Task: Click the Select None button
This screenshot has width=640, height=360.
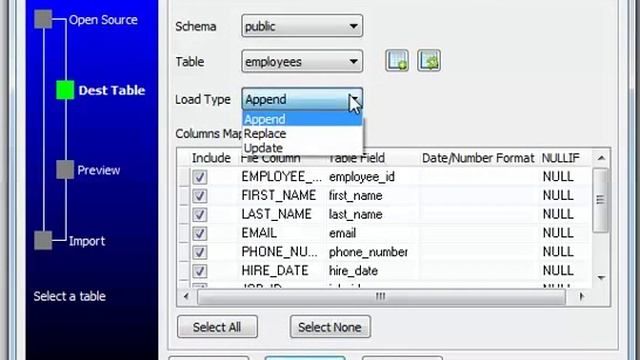Action: coord(330,327)
